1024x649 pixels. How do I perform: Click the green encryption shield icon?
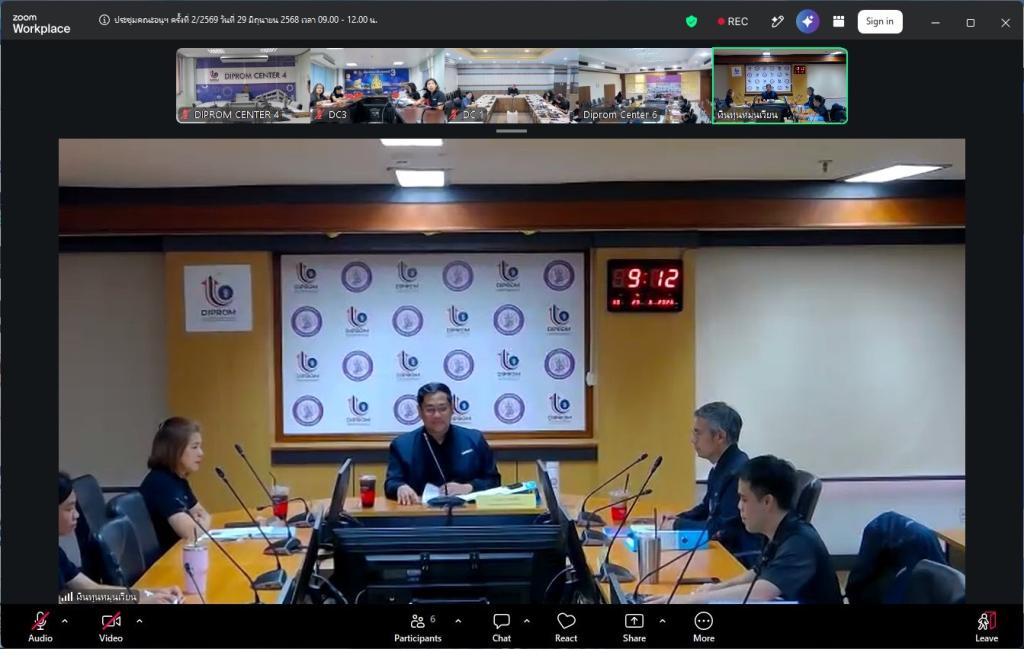(x=692, y=22)
